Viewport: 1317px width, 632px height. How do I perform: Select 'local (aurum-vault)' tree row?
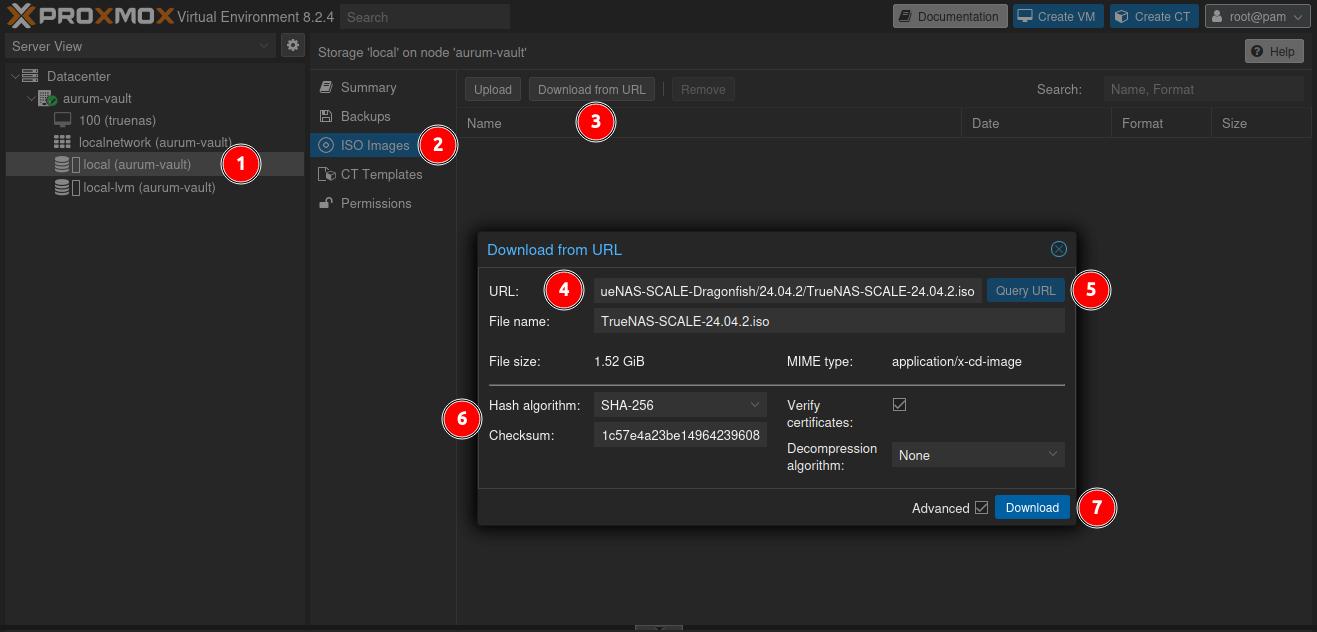(155, 164)
